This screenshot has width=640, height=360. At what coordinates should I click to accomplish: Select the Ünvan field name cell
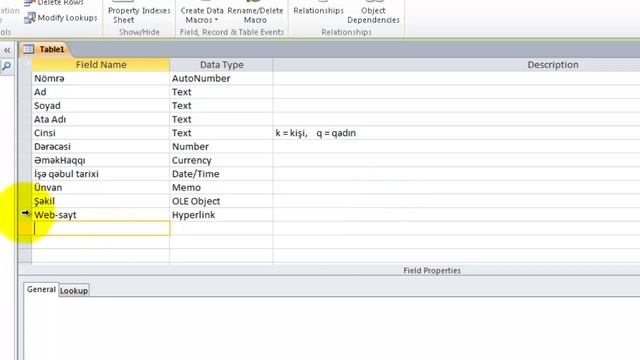click(101, 188)
